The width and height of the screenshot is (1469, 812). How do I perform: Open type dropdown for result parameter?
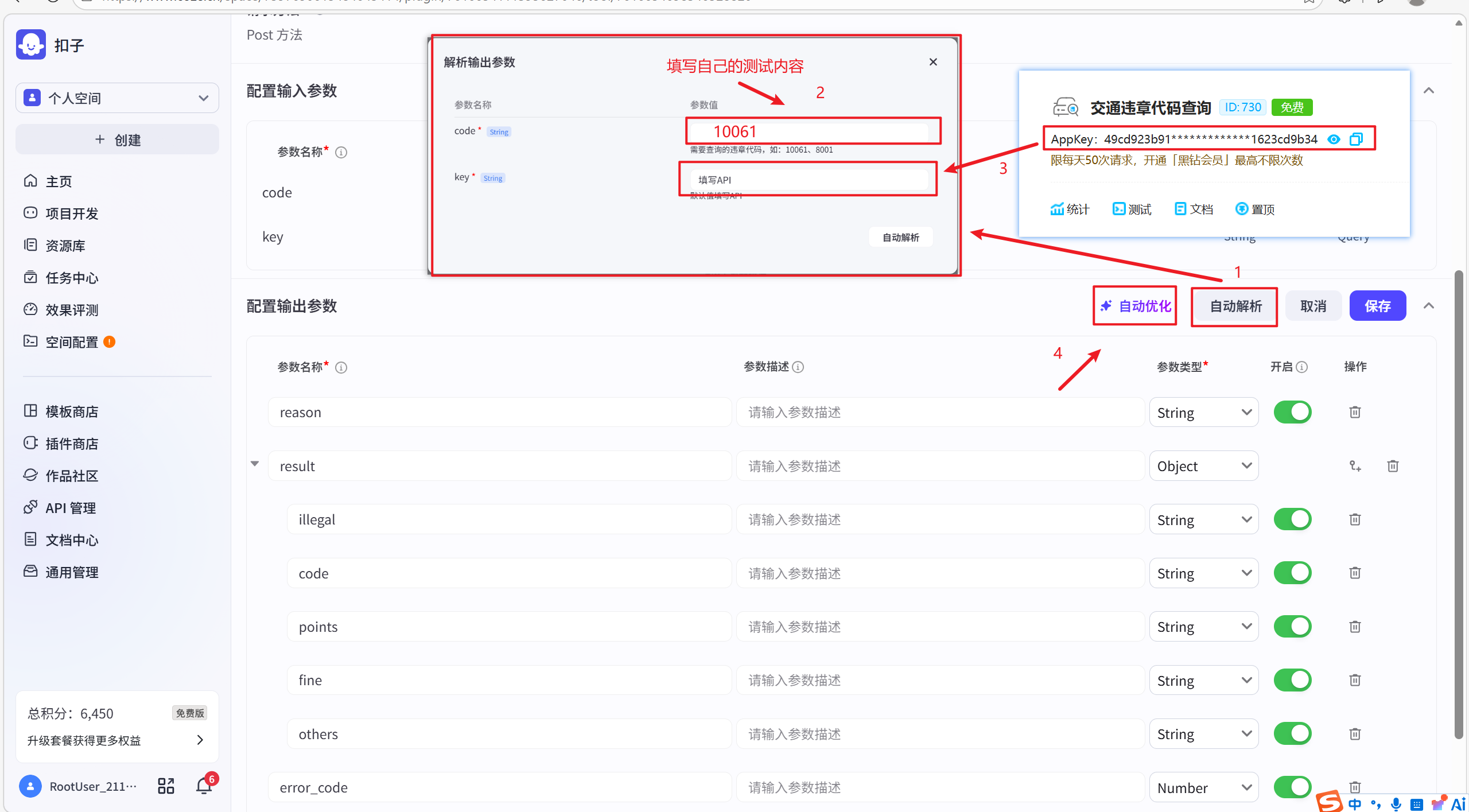(1203, 466)
